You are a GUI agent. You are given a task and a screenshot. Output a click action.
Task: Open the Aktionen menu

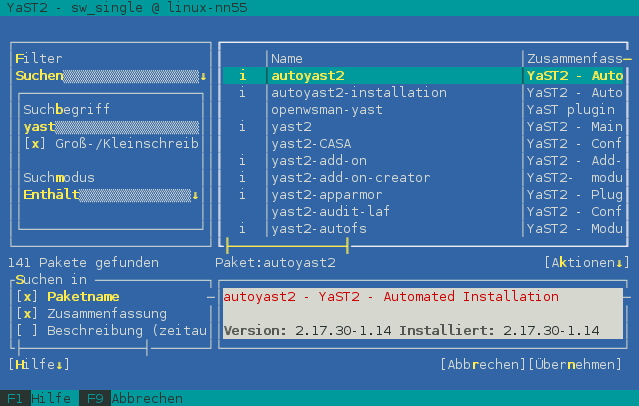[x=587, y=263]
